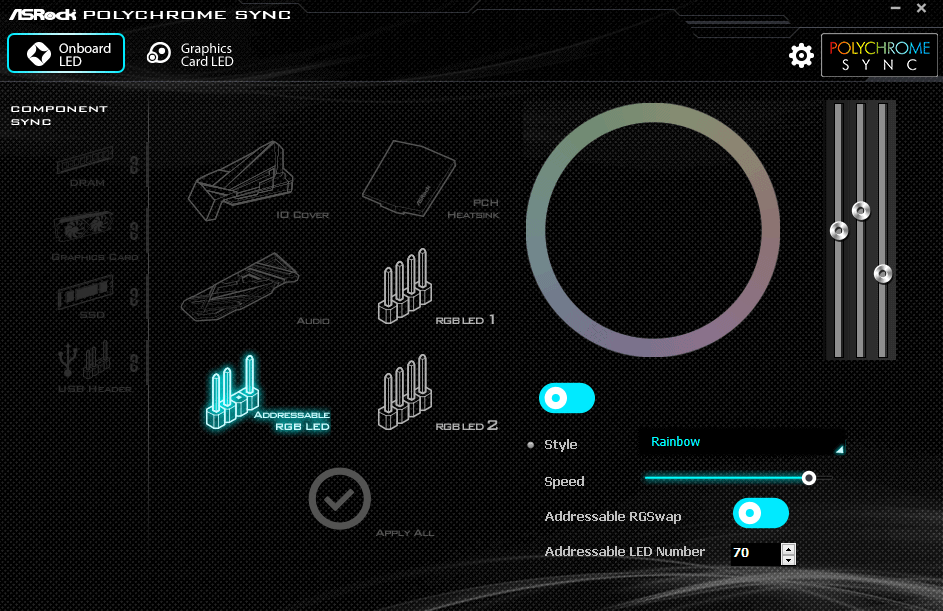Viewport: 943px width, 611px height.
Task: Click the SSD component sync icon
Action: point(85,292)
